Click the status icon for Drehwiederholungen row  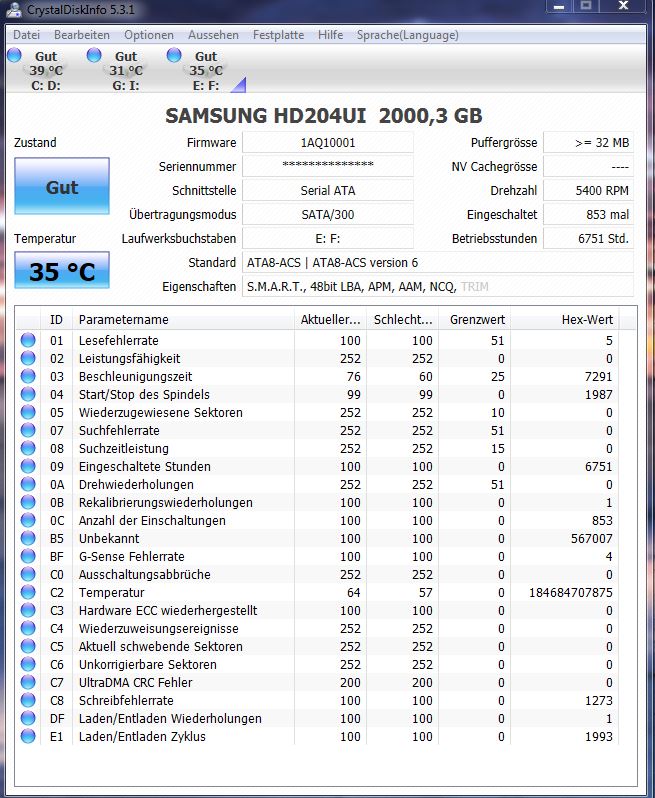(28, 484)
